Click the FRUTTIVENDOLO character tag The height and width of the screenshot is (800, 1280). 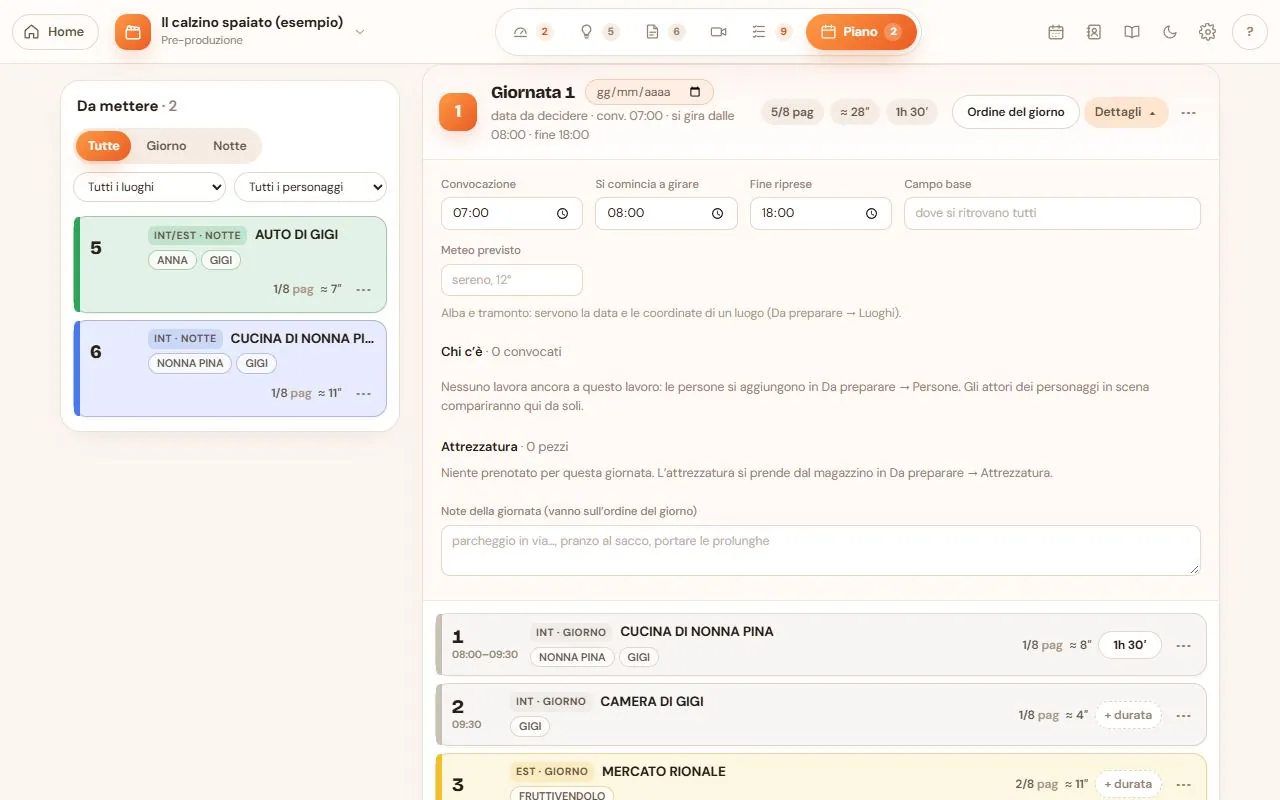point(561,794)
